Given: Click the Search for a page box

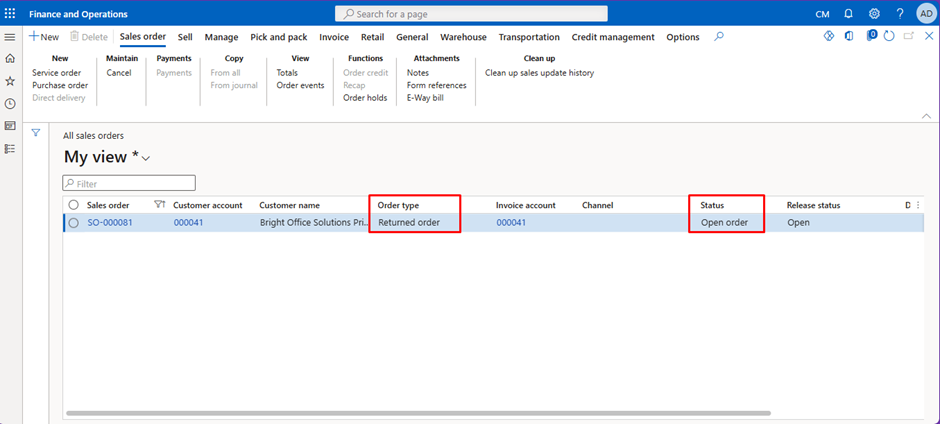Looking at the screenshot, I should point(471,14).
